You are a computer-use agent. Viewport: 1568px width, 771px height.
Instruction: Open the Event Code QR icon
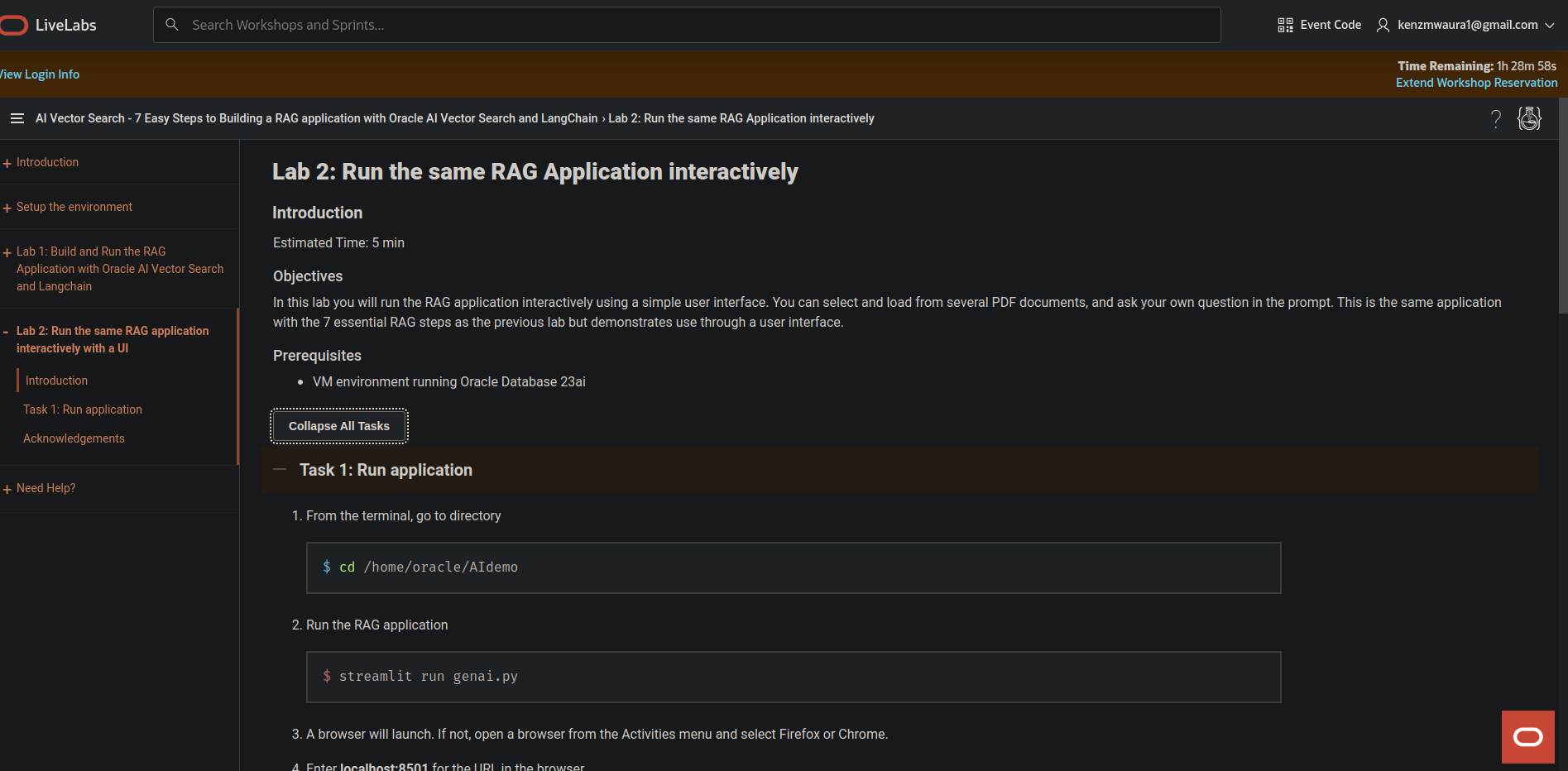(x=1285, y=25)
